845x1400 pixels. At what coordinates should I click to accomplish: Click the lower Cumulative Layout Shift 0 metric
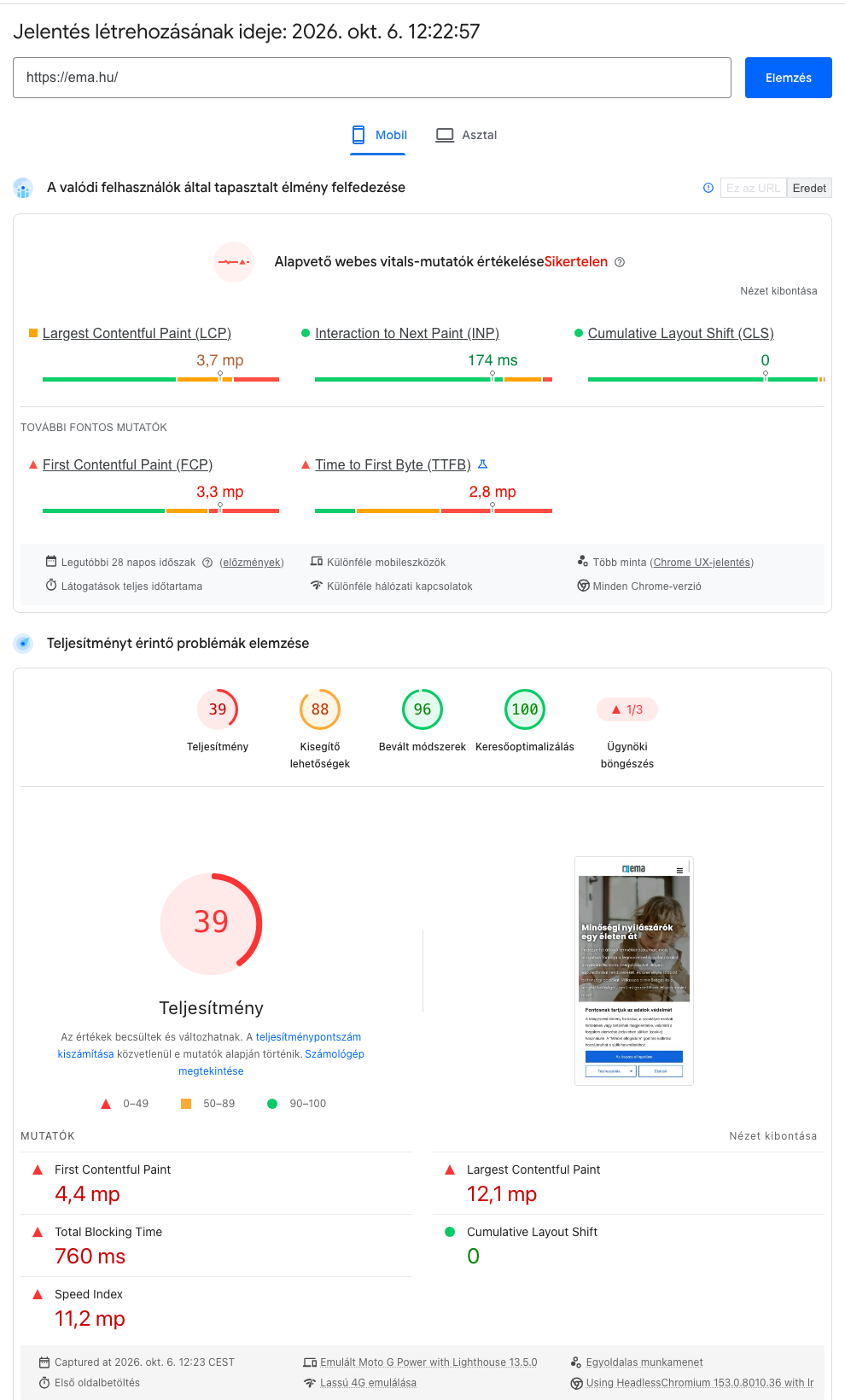click(x=628, y=1245)
